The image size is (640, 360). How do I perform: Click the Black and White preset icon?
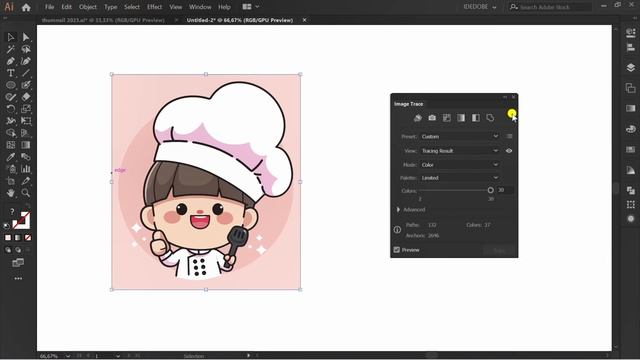(476, 118)
